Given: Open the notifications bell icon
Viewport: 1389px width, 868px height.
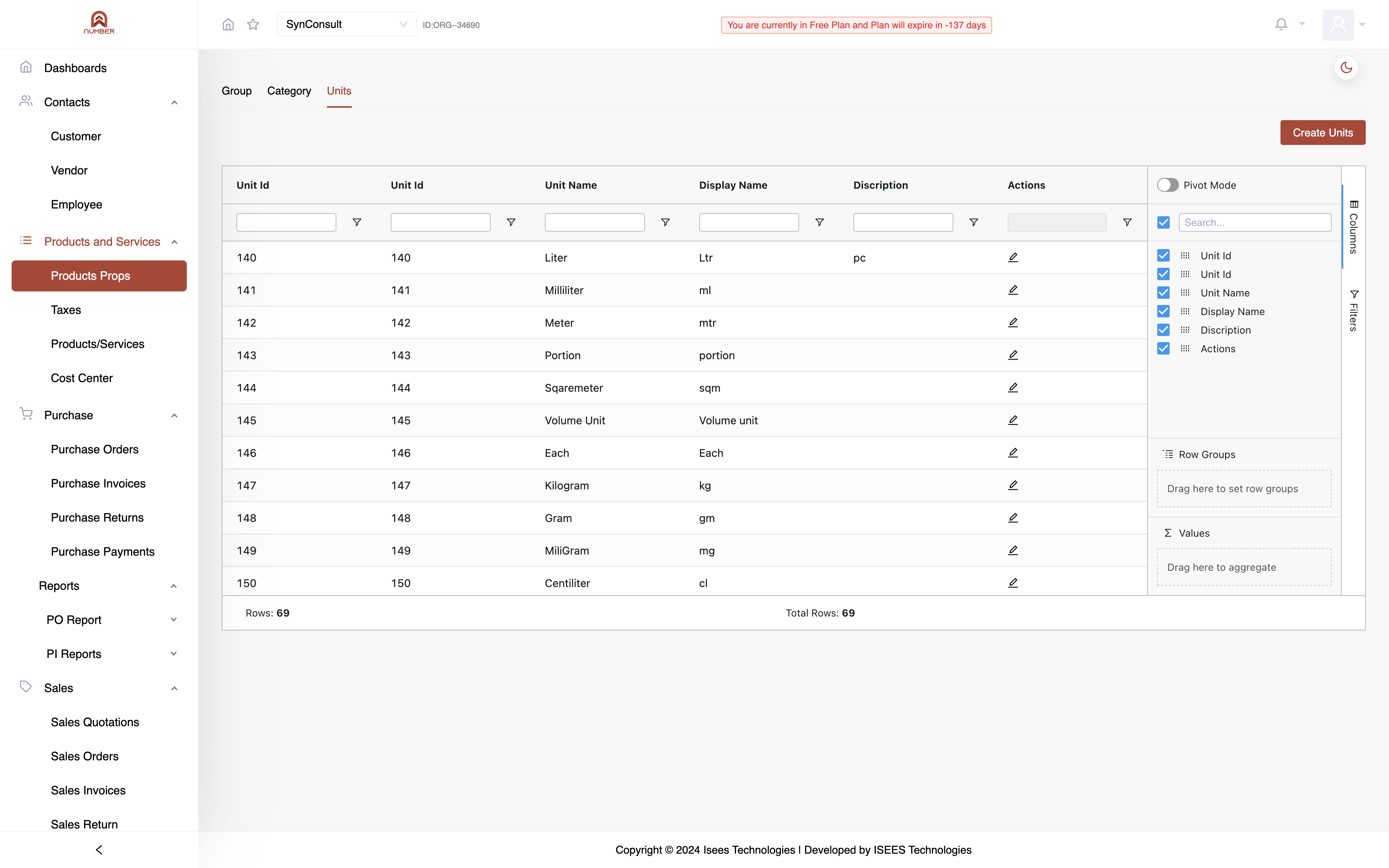Looking at the screenshot, I should (x=1281, y=24).
